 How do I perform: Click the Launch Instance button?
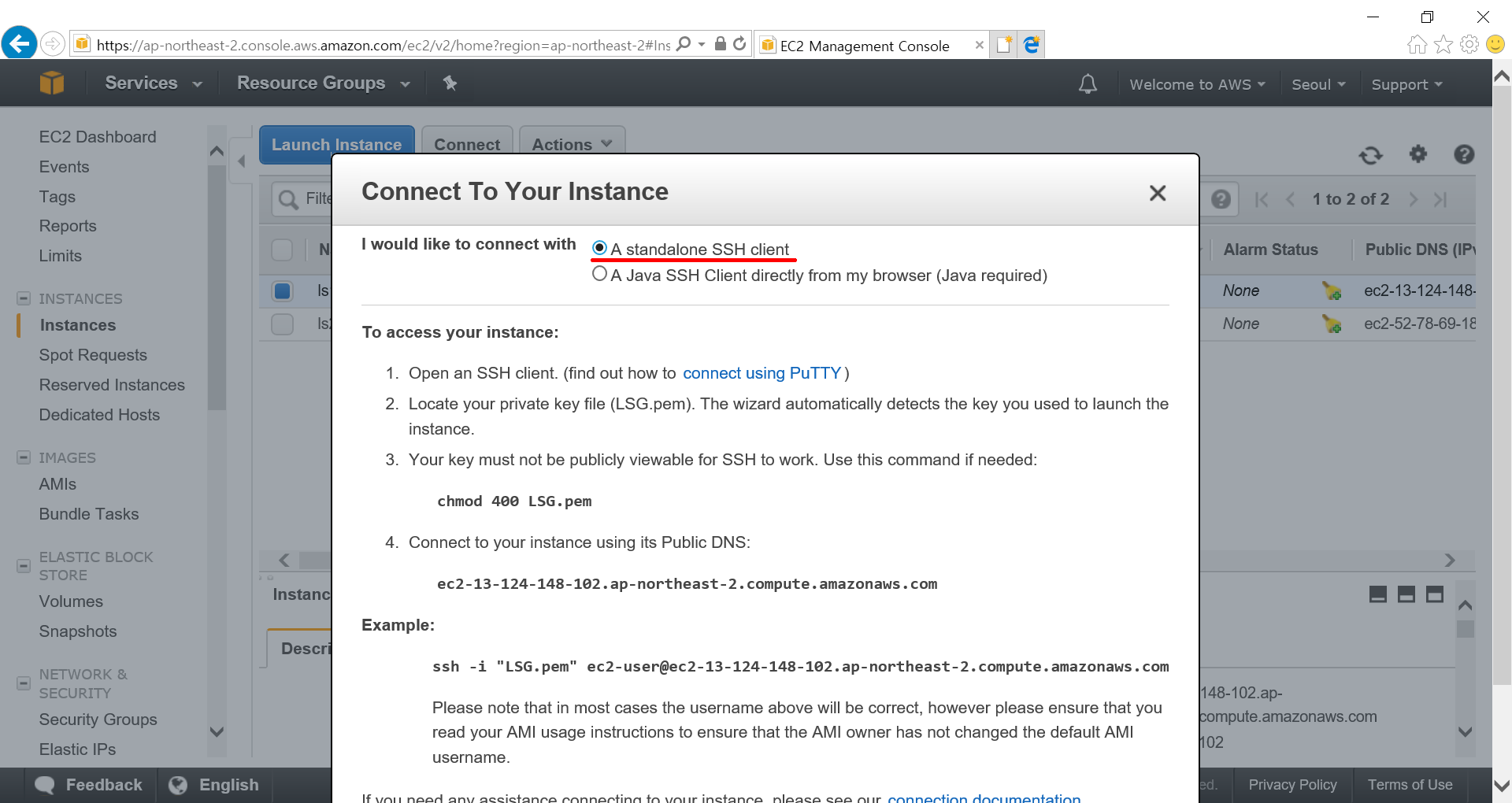tap(336, 144)
